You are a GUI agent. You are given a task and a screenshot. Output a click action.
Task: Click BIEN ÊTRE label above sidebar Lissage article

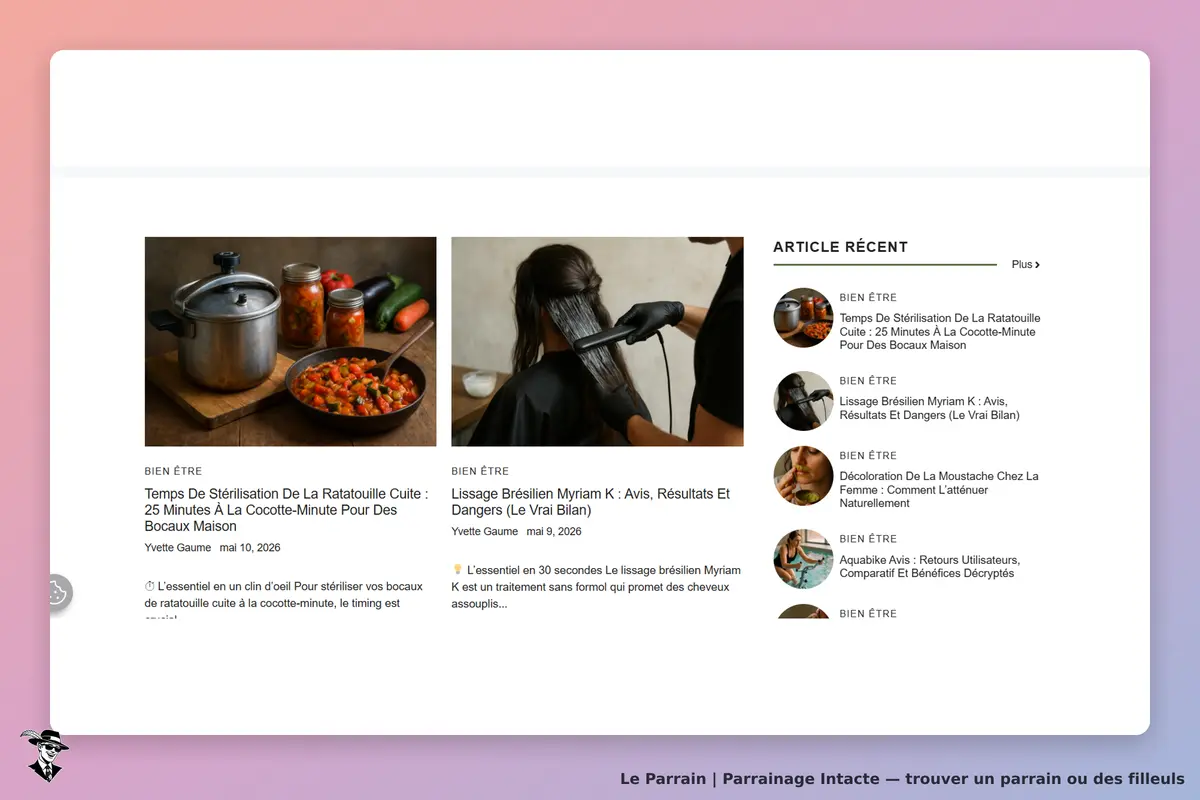(868, 381)
